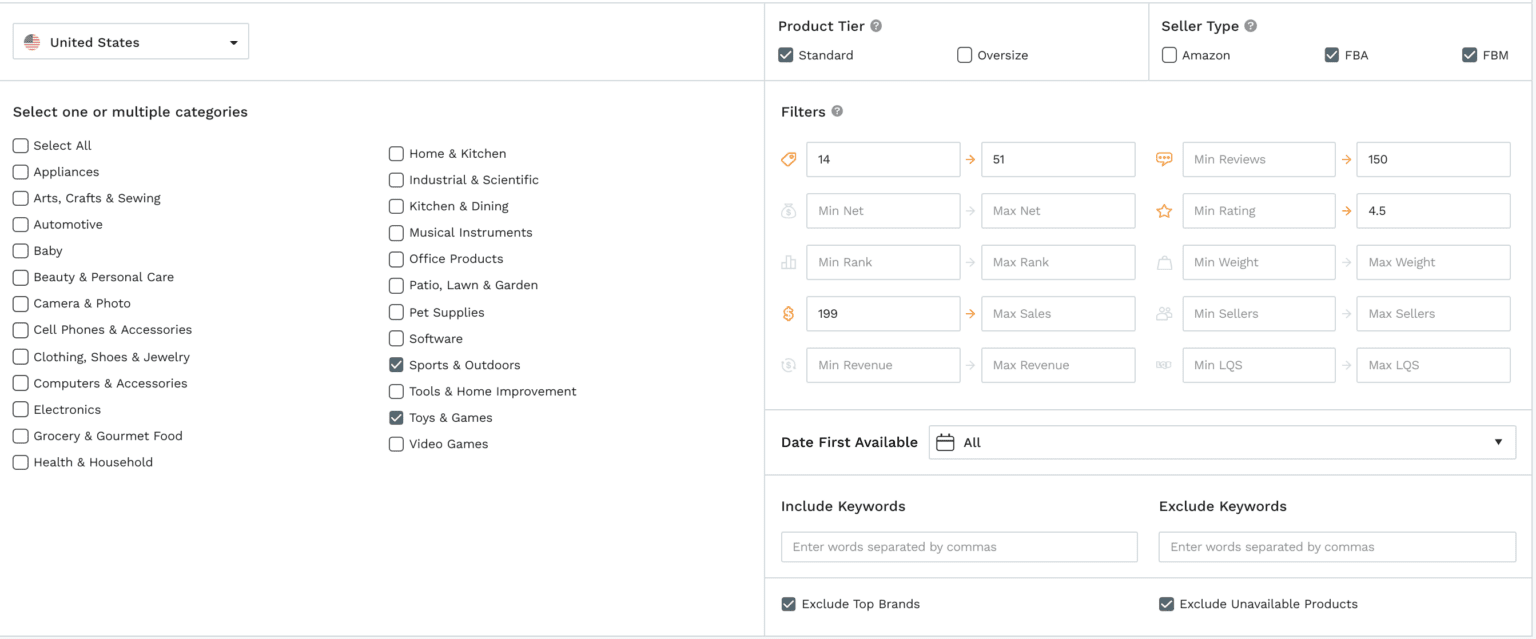Check the Amazon seller type box
Viewport: 1536px width, 639px height.
pos(1169,55)
